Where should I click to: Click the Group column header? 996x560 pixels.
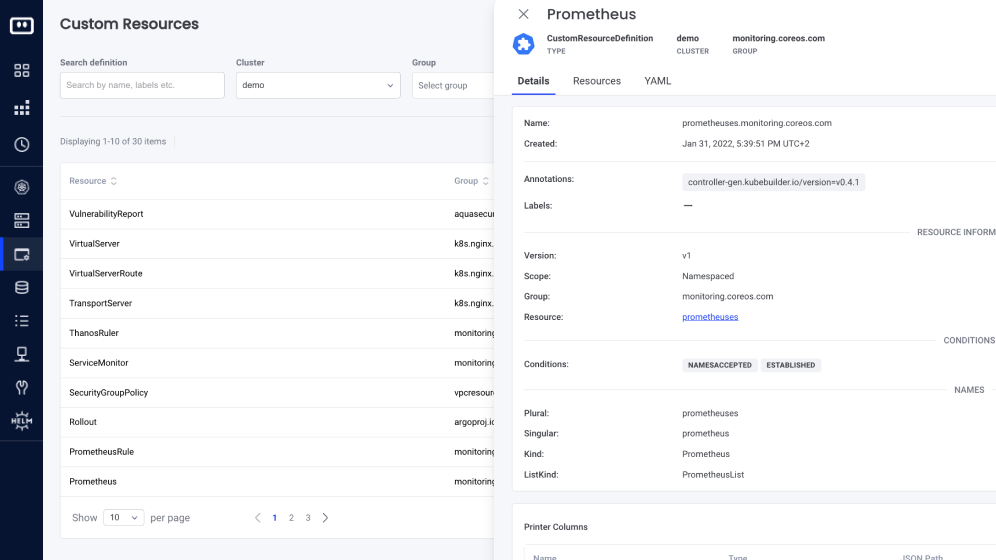point(466,181)
